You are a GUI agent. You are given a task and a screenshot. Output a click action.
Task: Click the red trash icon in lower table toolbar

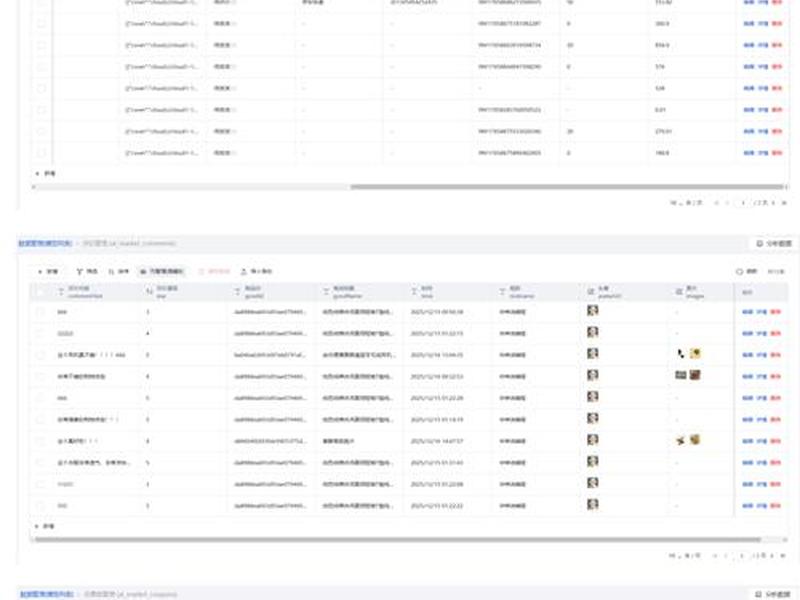point(201,271)
